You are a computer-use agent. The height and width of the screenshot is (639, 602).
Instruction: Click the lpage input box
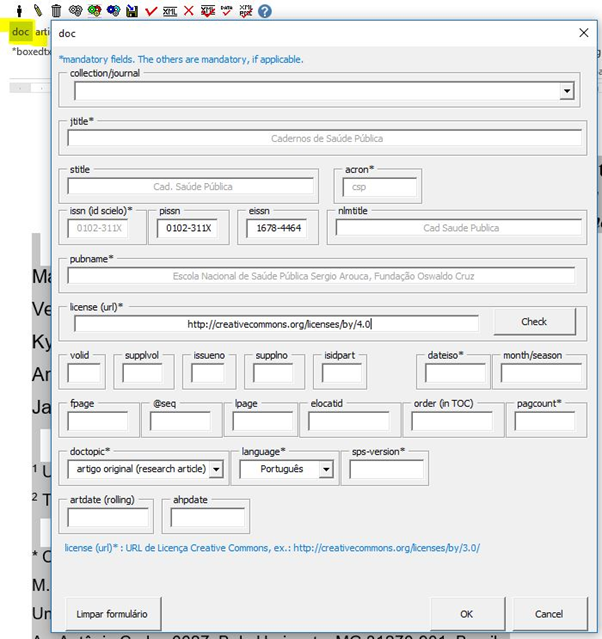[263, 421]
